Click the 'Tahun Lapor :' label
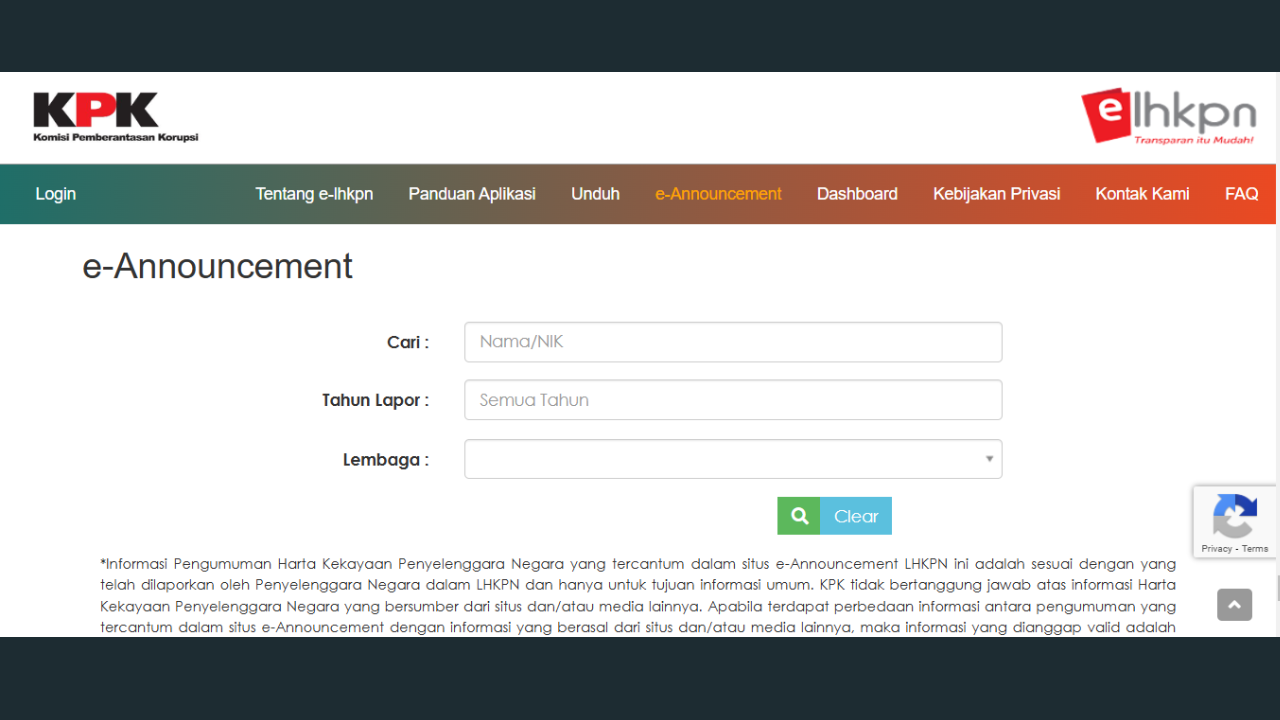 tap(375, 400)
